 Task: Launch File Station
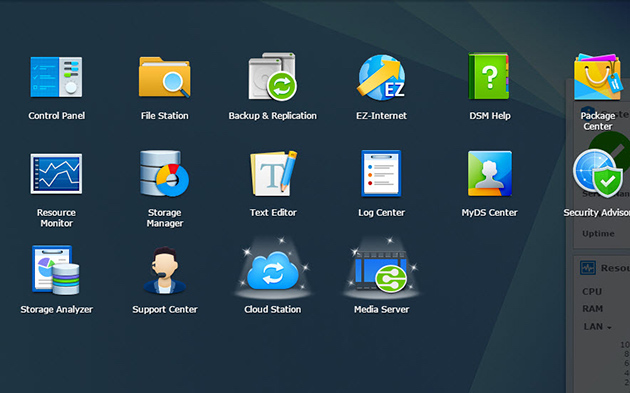pos(164,77)
